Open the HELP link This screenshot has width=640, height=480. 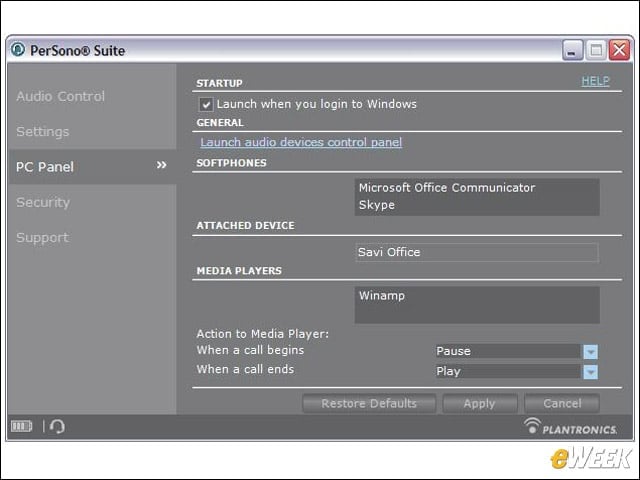pyautogui.click(x=595, y=81)
